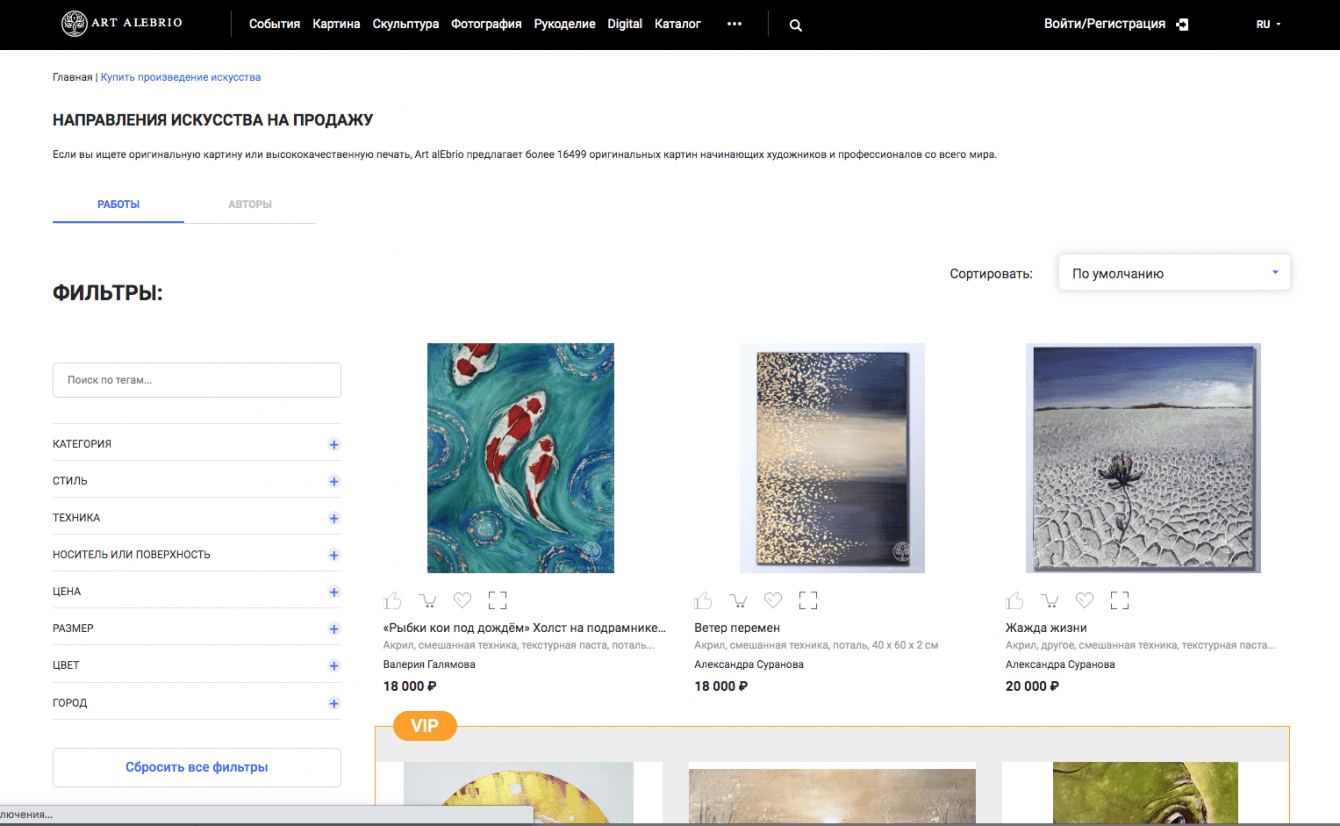Click the 20 000 ₽ price of Жажда жизни
Image resolution: width=1340 pixels, height=826 pixels.
coord(1032,686)
